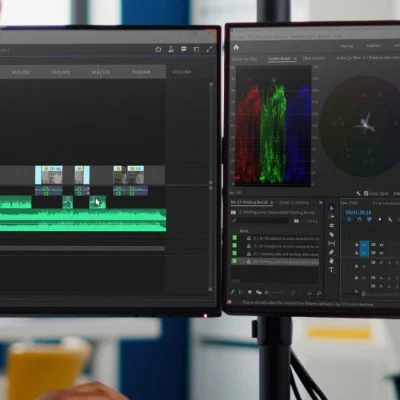Select the Selection tool arrow
Viewport: 400px width, 400px height.
tap(332, 208)
